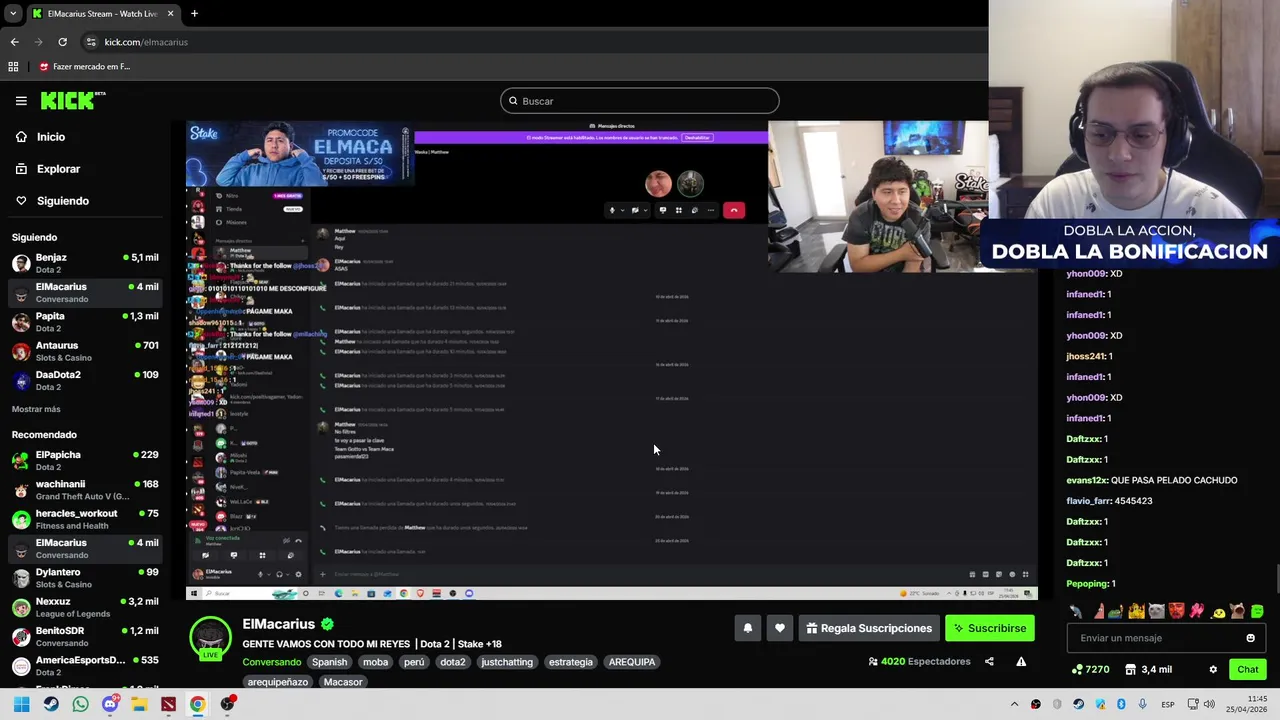Open Steam from the taskbar
Viewport: 1280px width, 720px height.
pos(51,704)
